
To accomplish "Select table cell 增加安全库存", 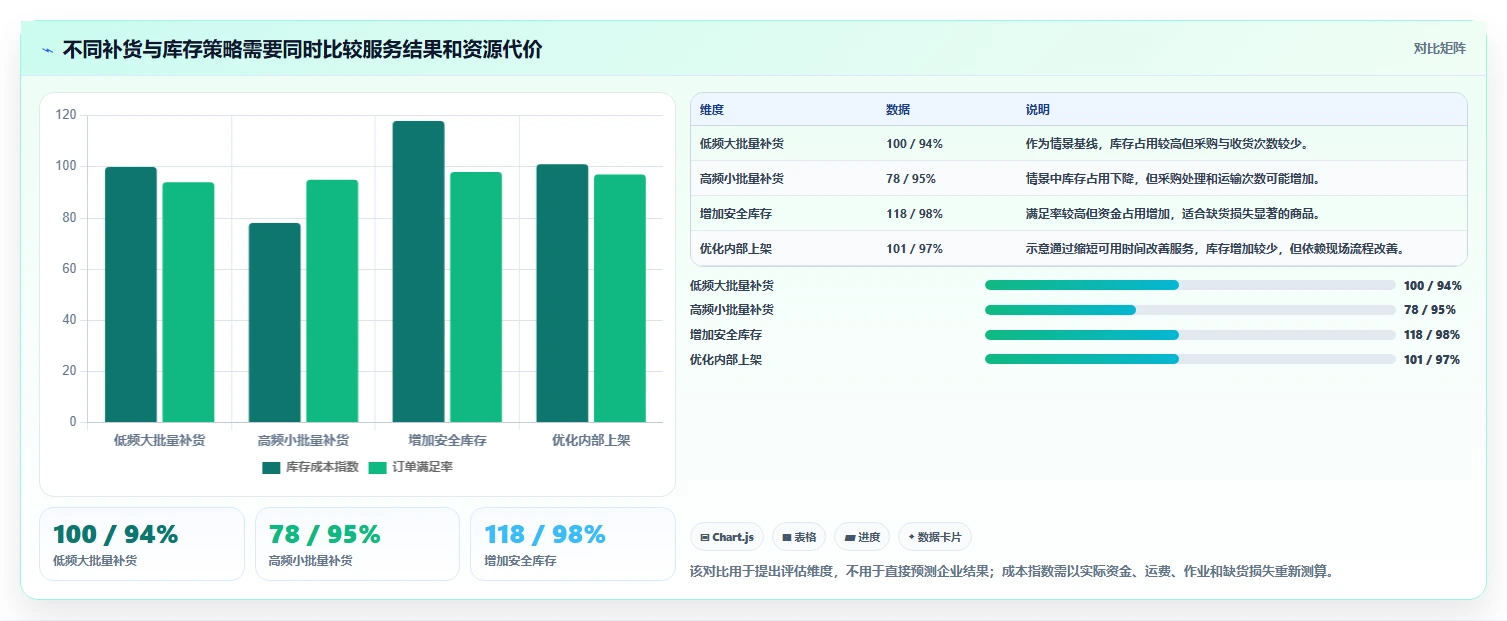I will pos(736,214).
